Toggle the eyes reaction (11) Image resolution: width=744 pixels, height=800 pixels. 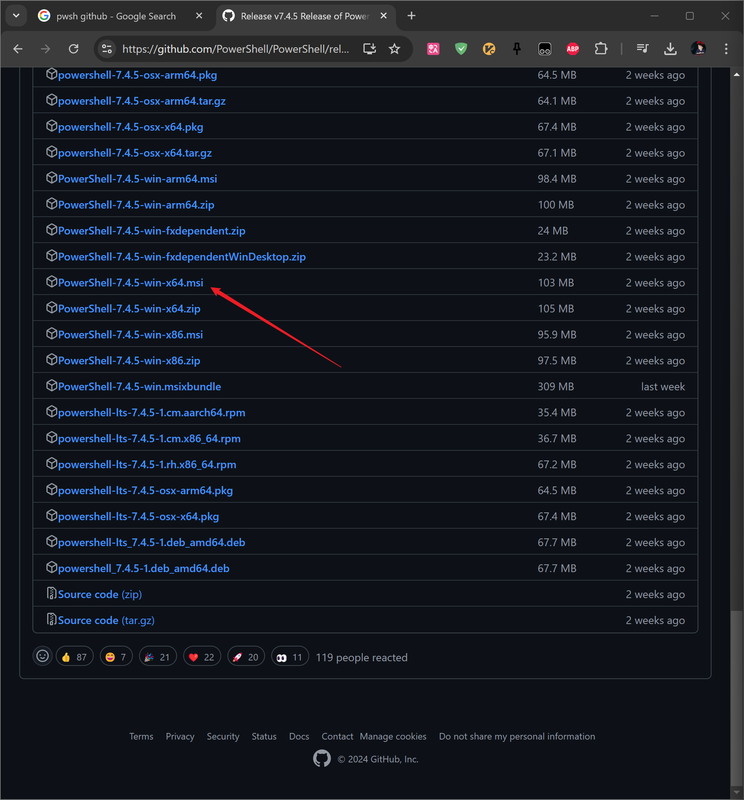(289, 657)
